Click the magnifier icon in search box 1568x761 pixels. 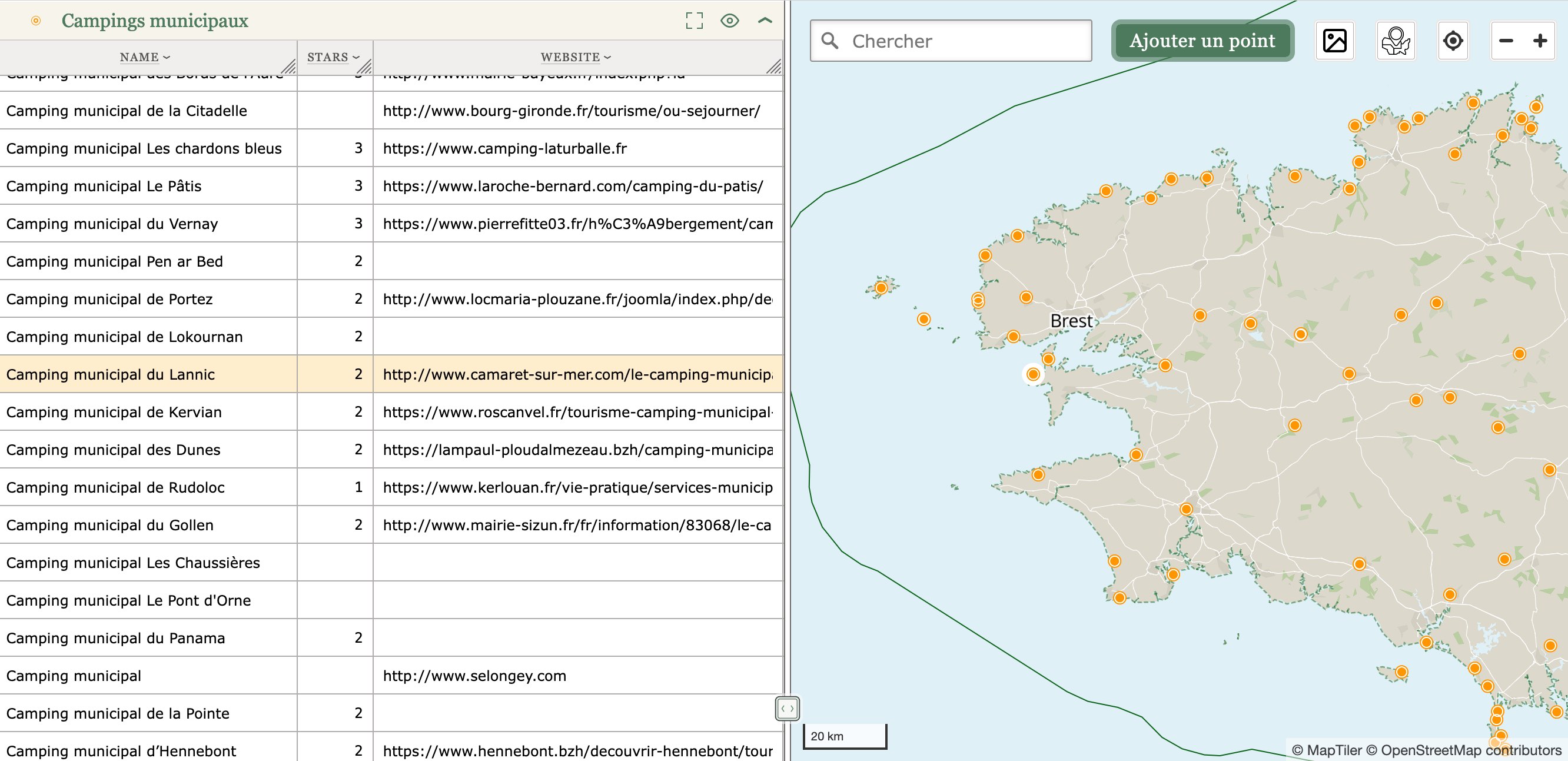[x=830, y=41]
